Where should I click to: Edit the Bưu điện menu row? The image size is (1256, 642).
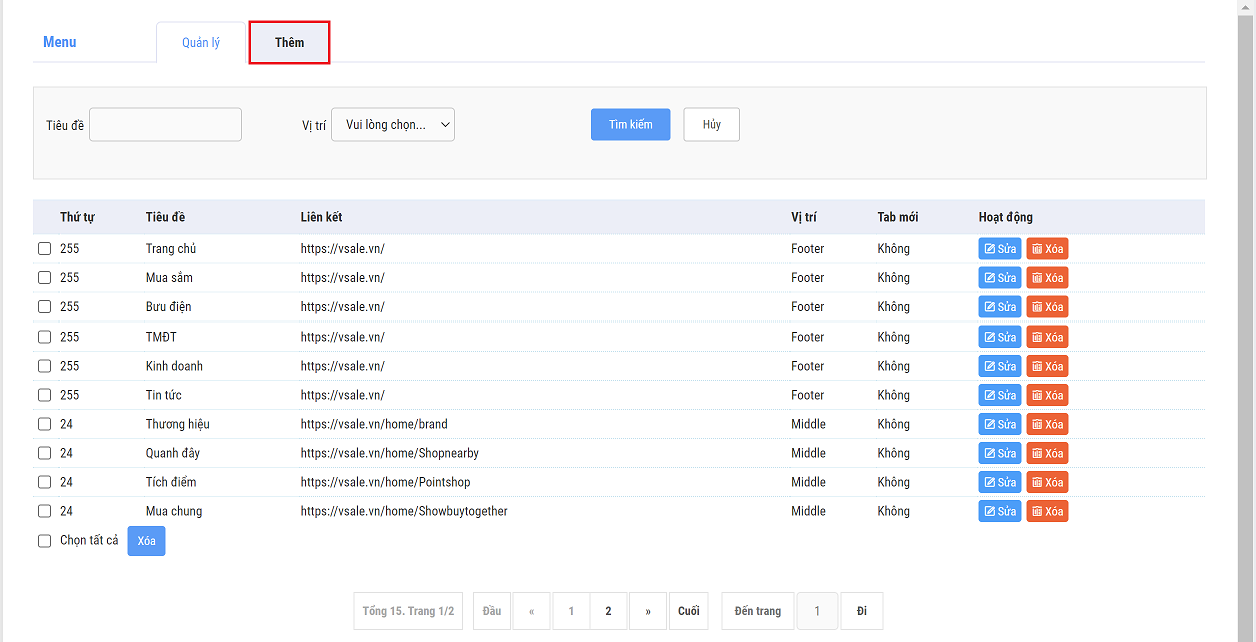(999, 307)
